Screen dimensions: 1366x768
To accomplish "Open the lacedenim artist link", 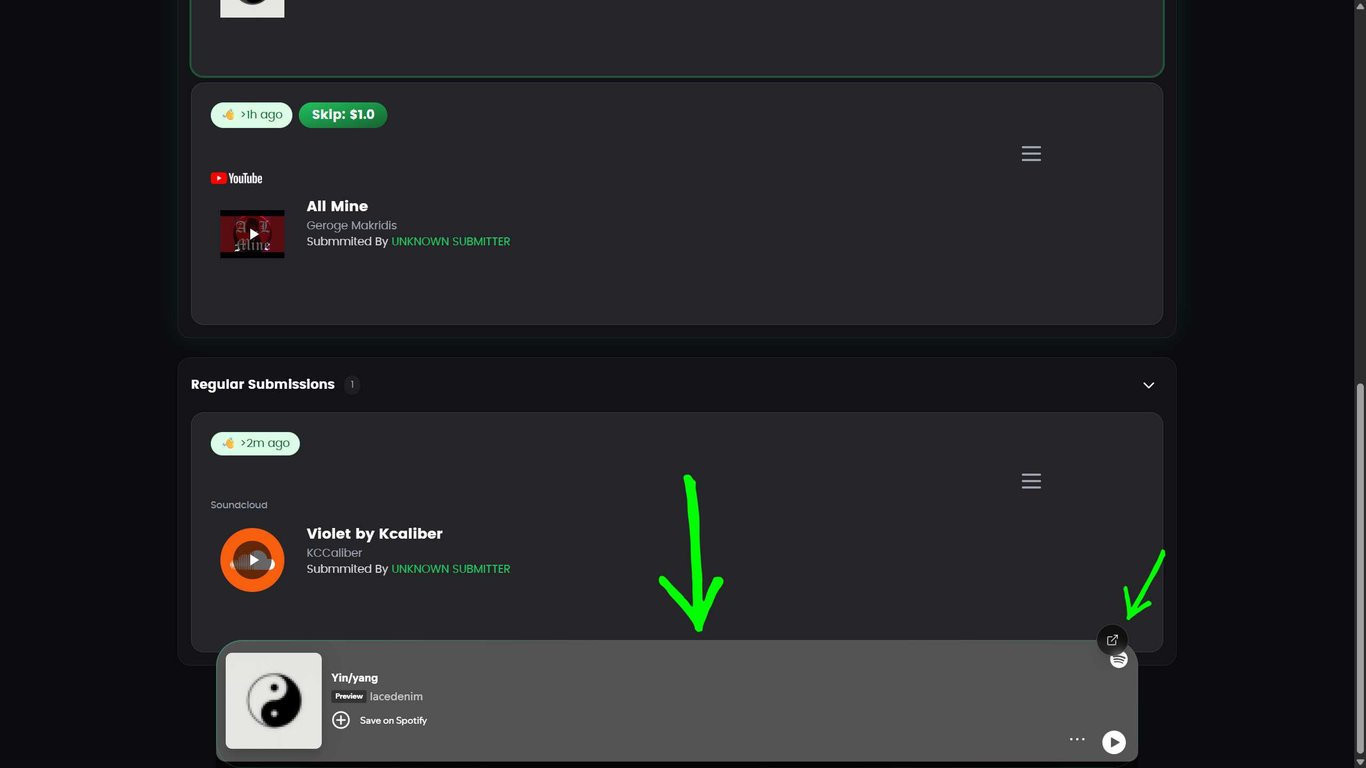I will pyautogui.click(x=396, y=697).
